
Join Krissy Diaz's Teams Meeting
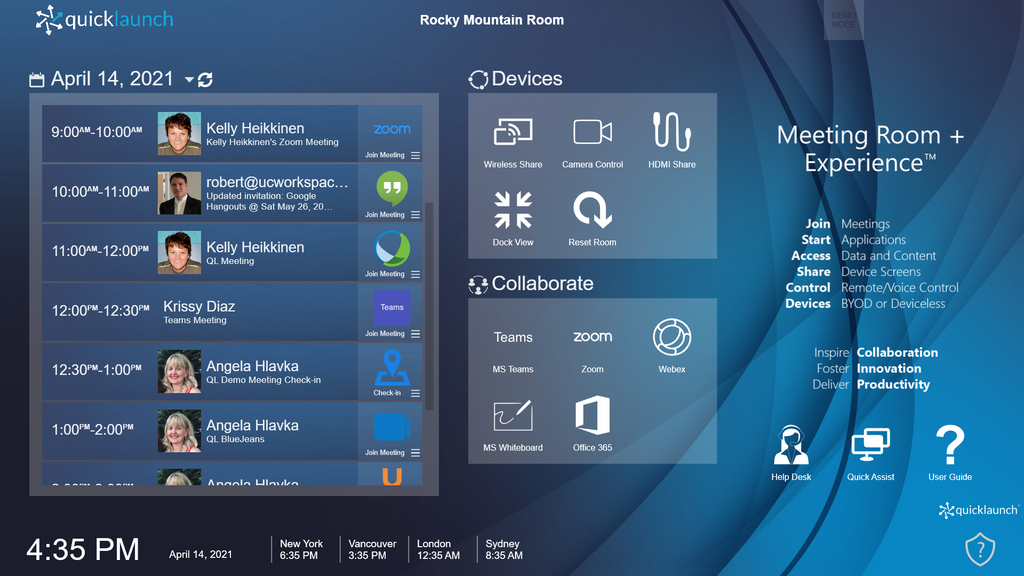click(389, 313)
